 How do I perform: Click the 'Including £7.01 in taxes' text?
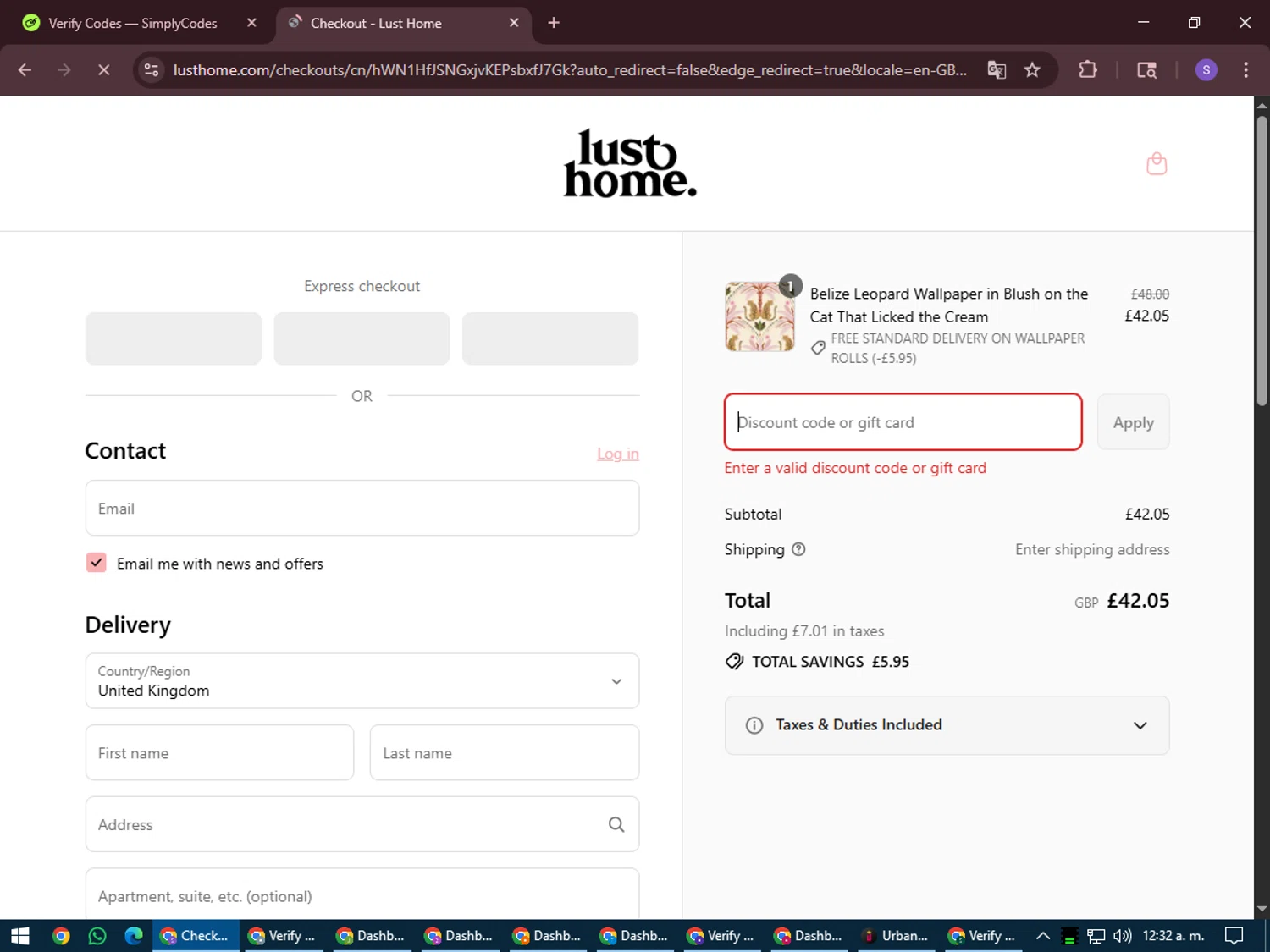click(x=804, y=631)
